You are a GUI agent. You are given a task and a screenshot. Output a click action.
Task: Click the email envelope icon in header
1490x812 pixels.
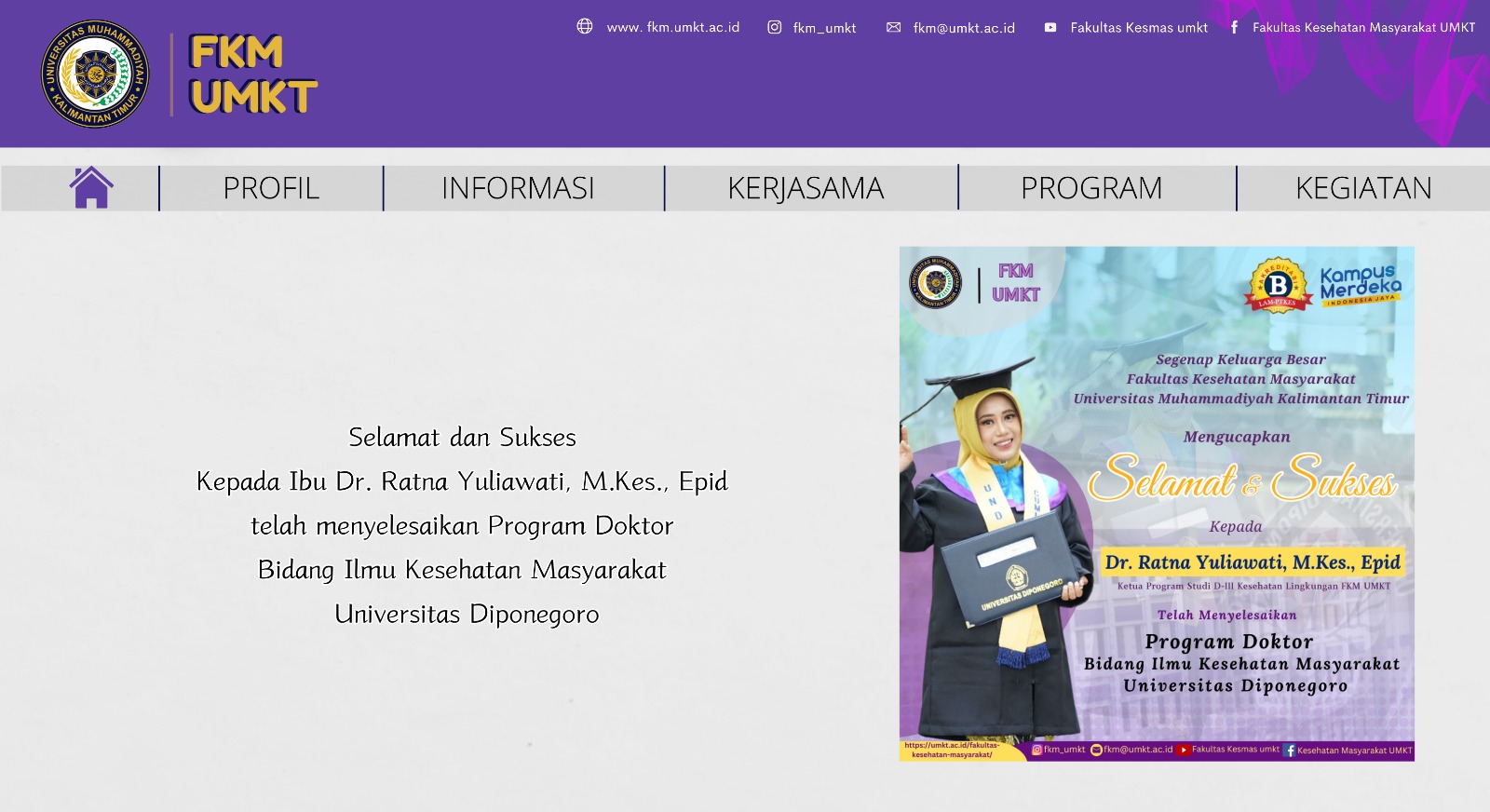coord(894,27)
